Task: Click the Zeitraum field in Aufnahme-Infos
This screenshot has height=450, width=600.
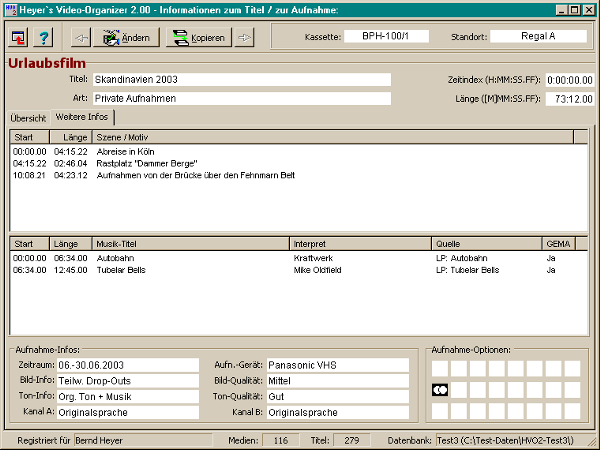Action: point(127,366)
